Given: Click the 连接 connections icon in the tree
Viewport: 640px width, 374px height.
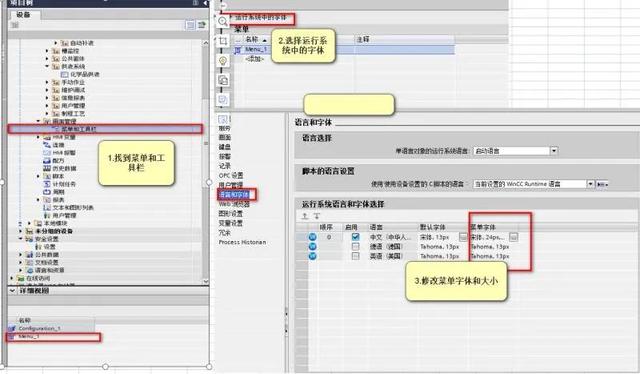Looking at the screenshot, I should (x=47, y=145).
